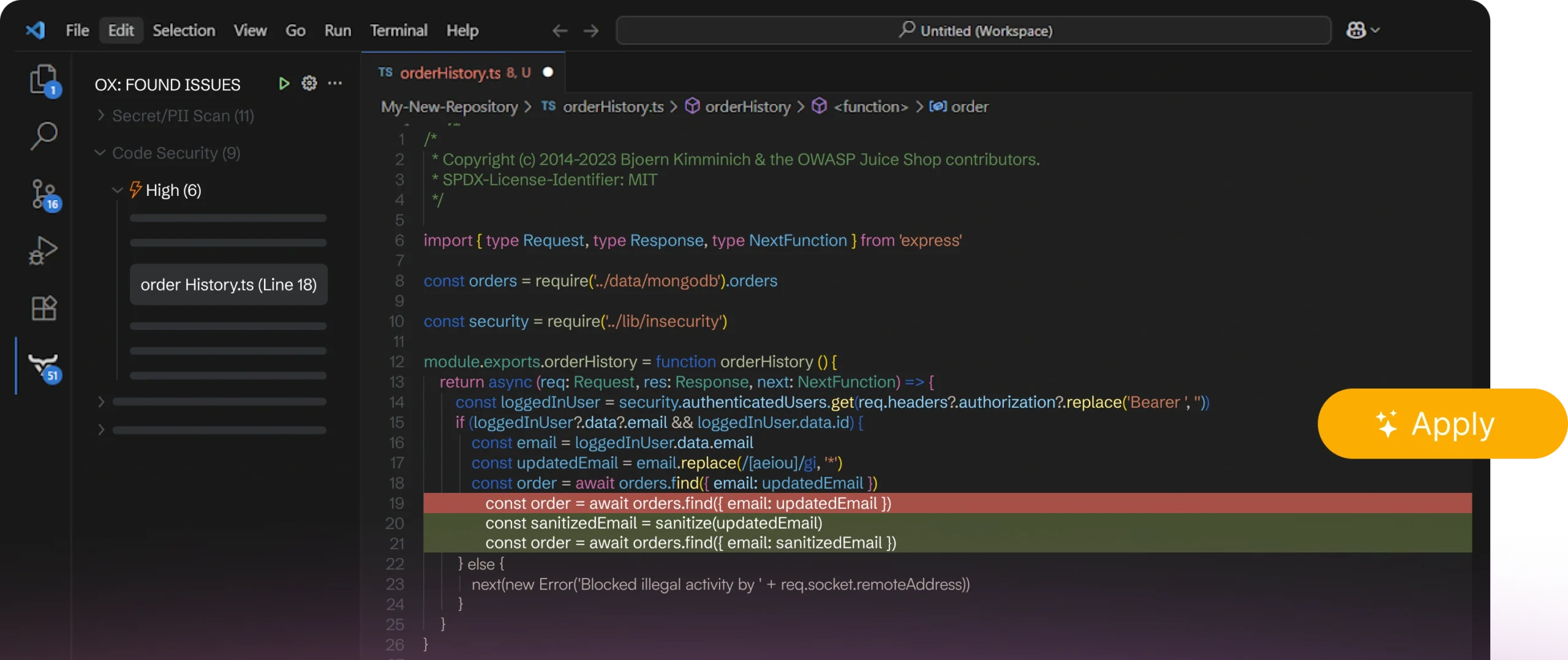The height and width of the screenshot is (660, 1568).
Task: Click the Copilot icon in title bar
Action: tap(1356, 30)
